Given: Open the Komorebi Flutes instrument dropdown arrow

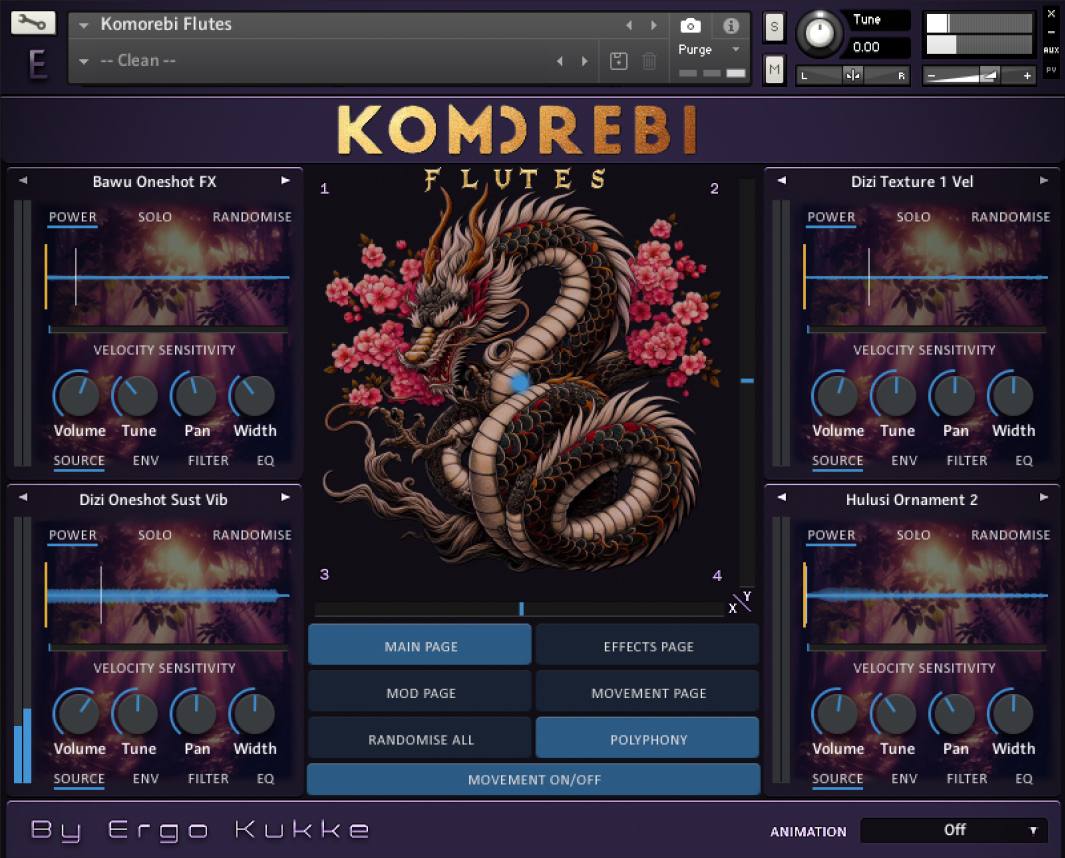Looking at the screenshot, I should [x=84, y=24].
